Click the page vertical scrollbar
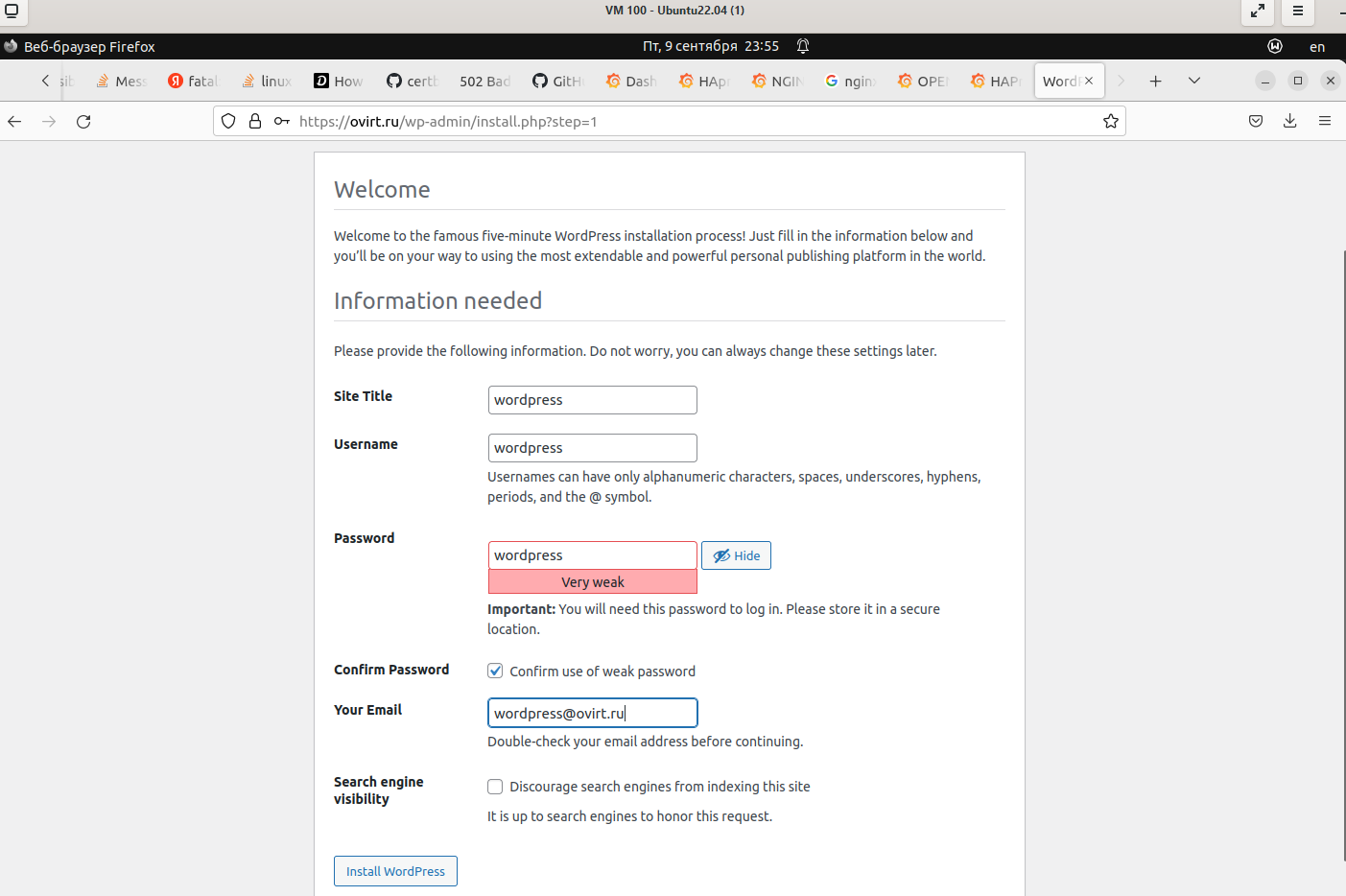Image resolution: width=1346 pixels, height=896 pixels. (1343, 554)
